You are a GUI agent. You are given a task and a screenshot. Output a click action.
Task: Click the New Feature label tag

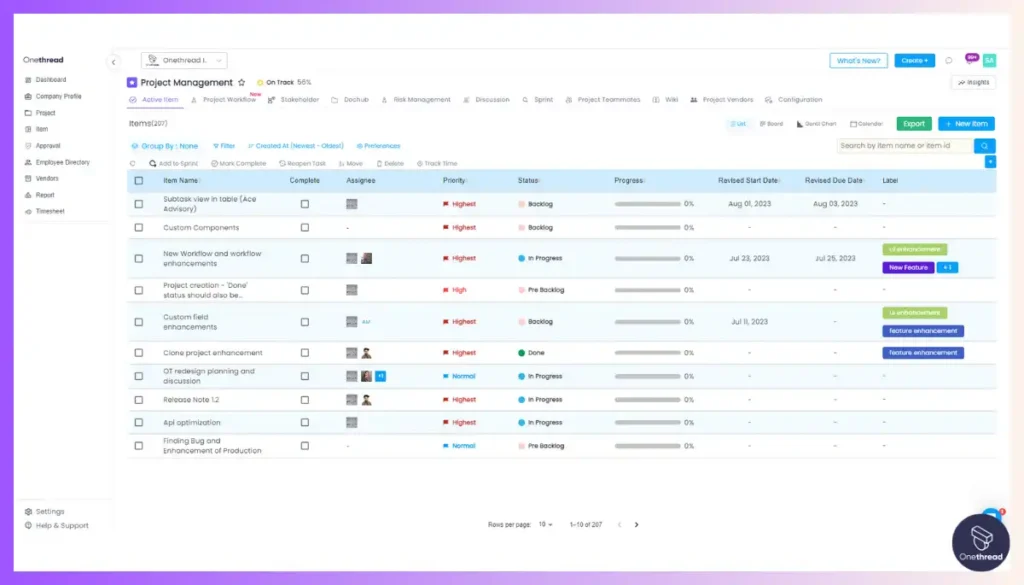(x=908, y=268)
